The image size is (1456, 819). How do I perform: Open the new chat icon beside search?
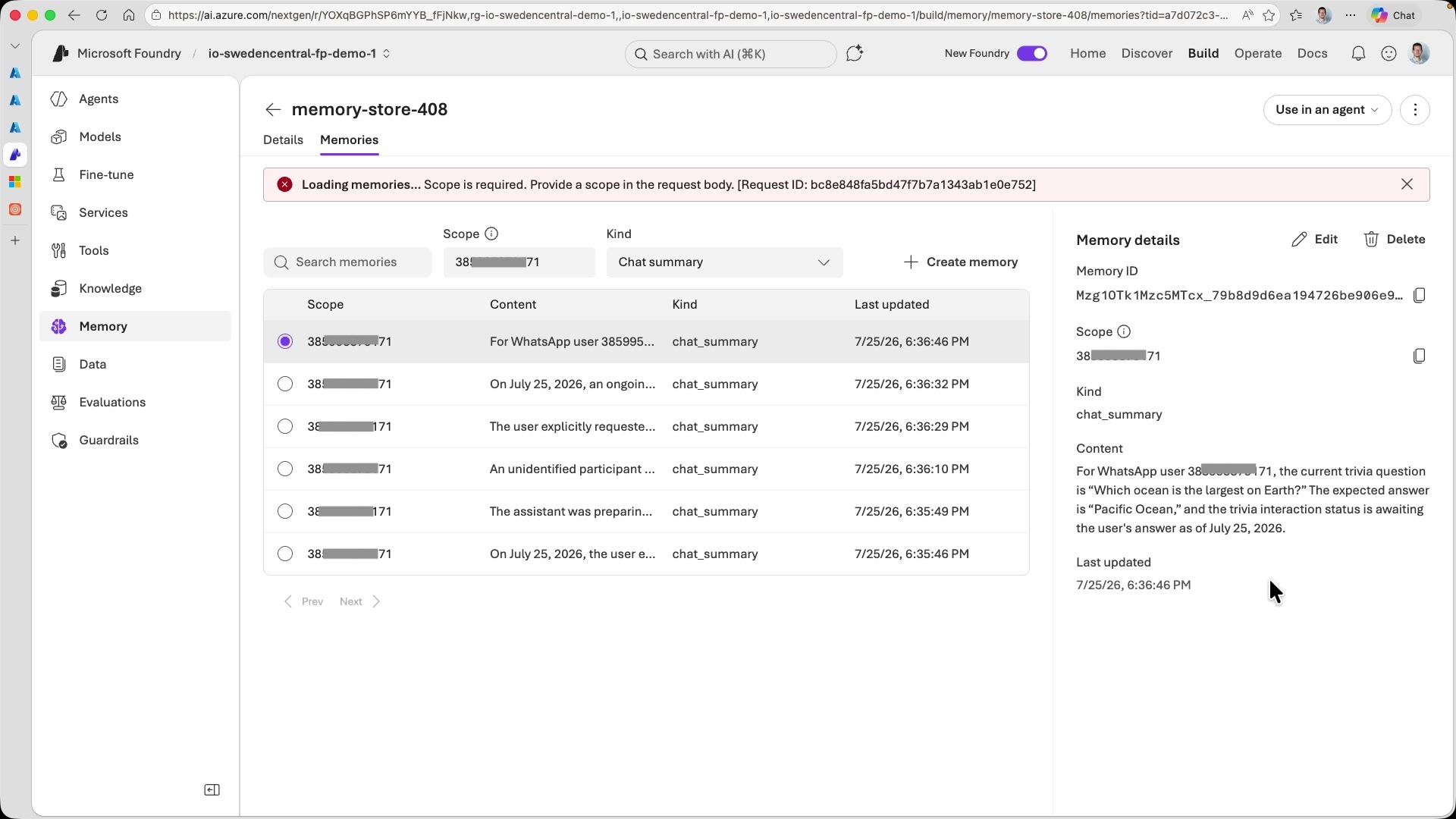point(855,53)
